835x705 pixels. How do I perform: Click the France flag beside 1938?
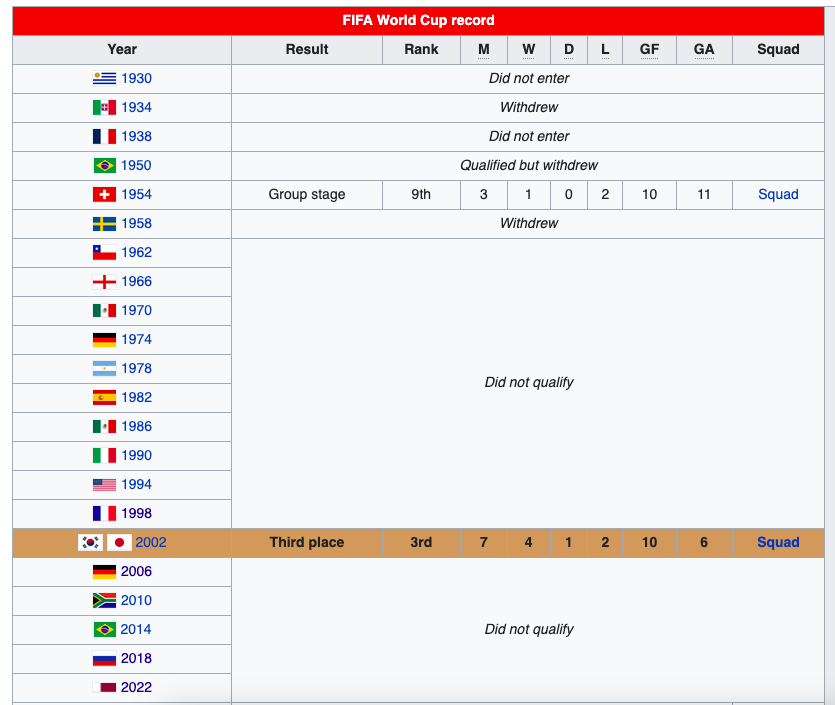pos(104,136)
